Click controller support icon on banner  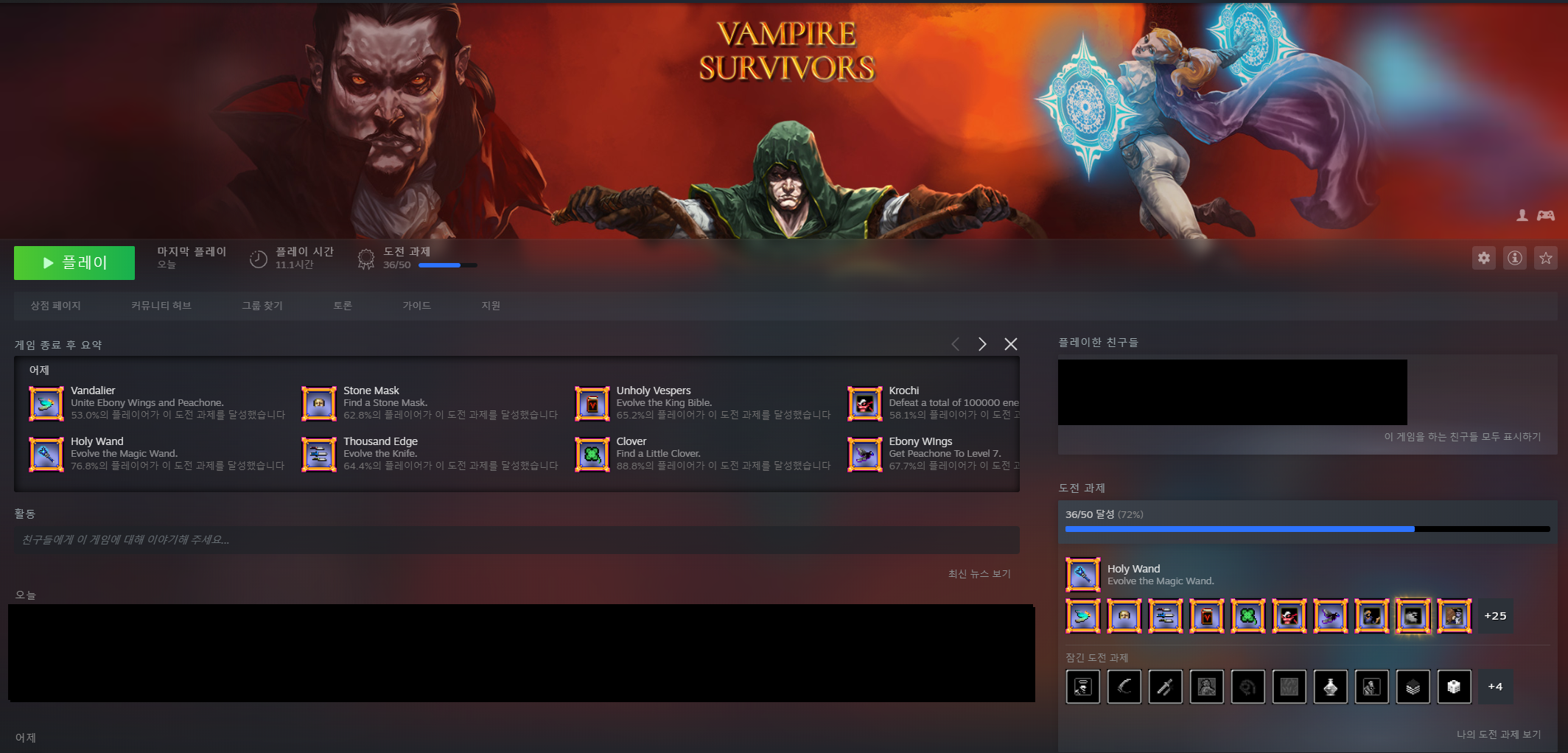[x=1546, y=215]
